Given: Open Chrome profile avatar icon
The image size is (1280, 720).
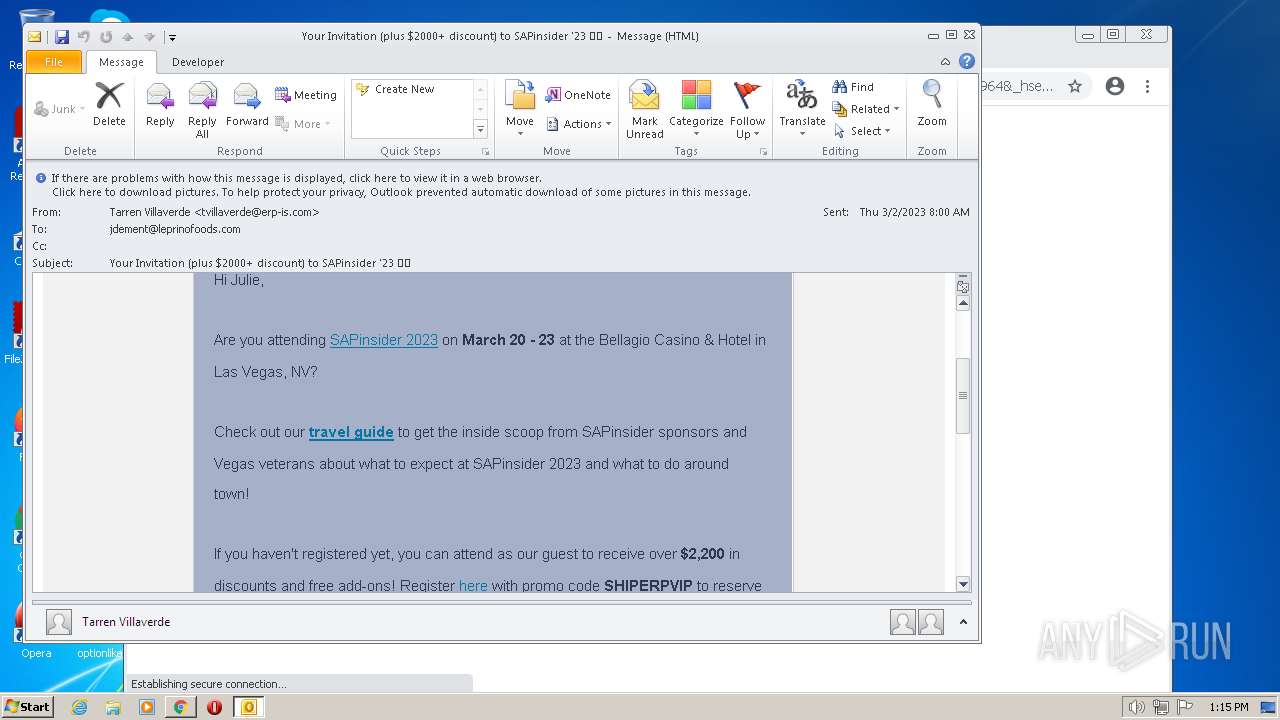Looking at the screenshot, I should click(1115, 86).
